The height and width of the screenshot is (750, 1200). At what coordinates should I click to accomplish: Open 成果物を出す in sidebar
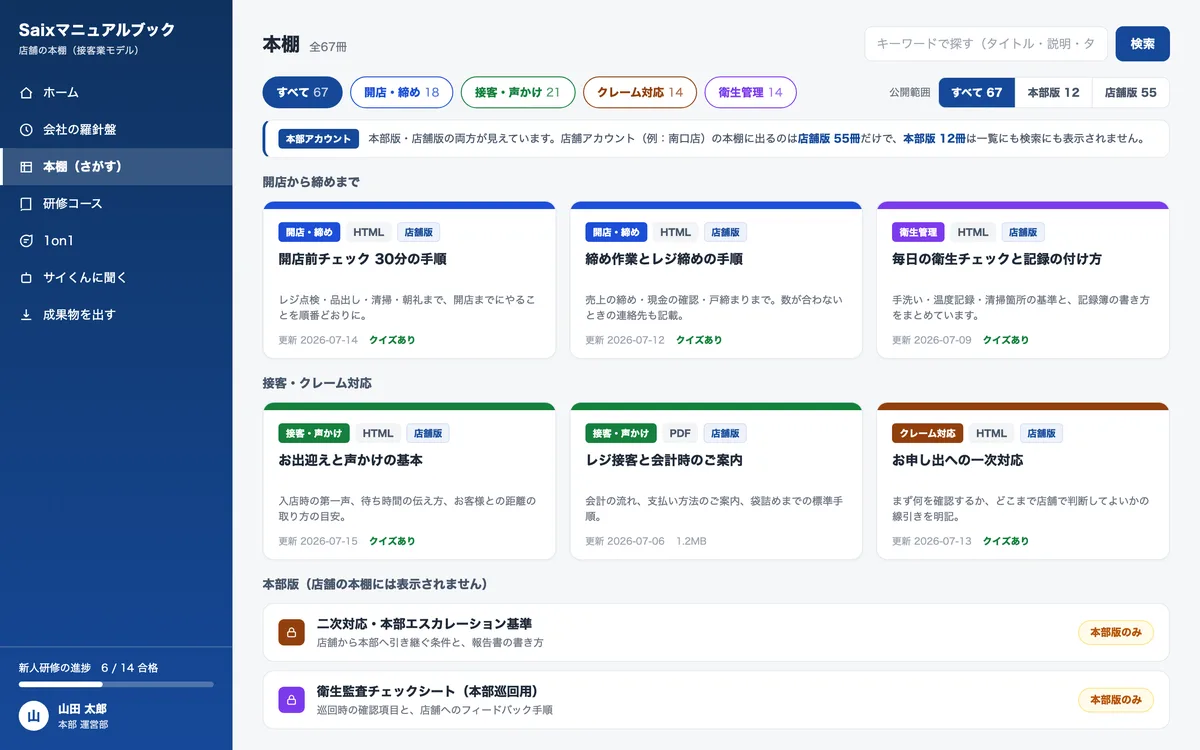point(116,315)
